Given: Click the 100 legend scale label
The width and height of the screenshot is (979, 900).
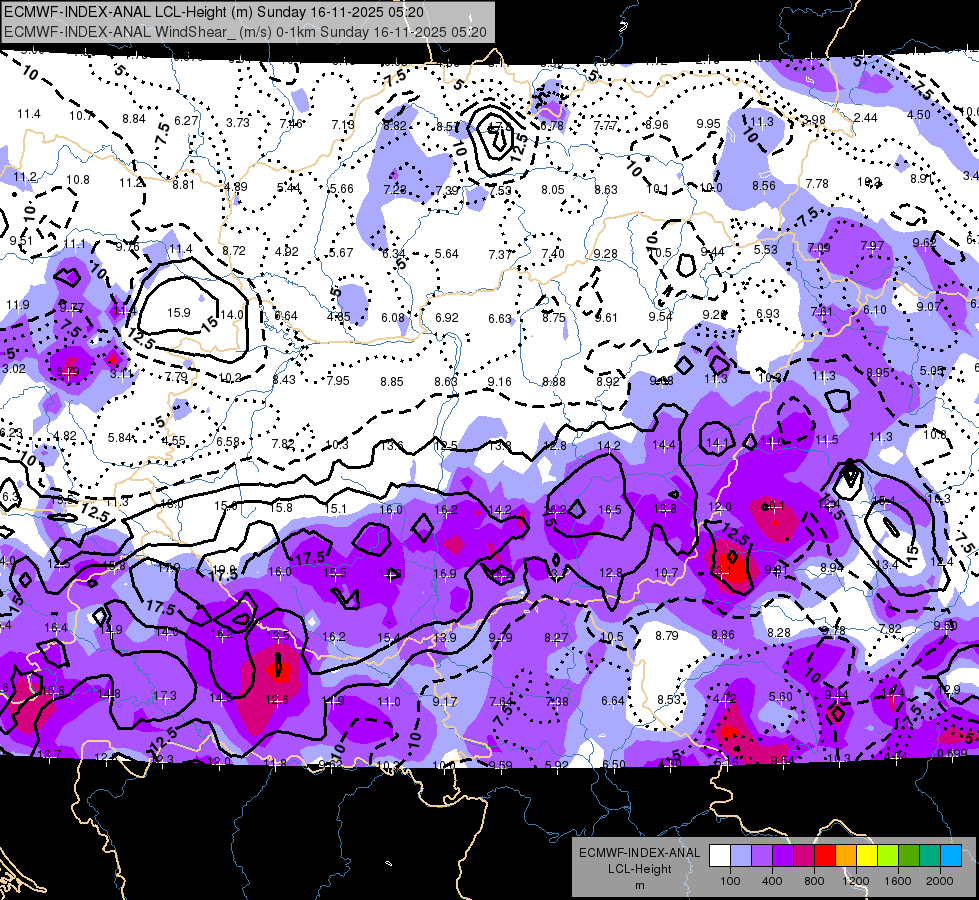Looking at the screenshot, I should (730, 881).
